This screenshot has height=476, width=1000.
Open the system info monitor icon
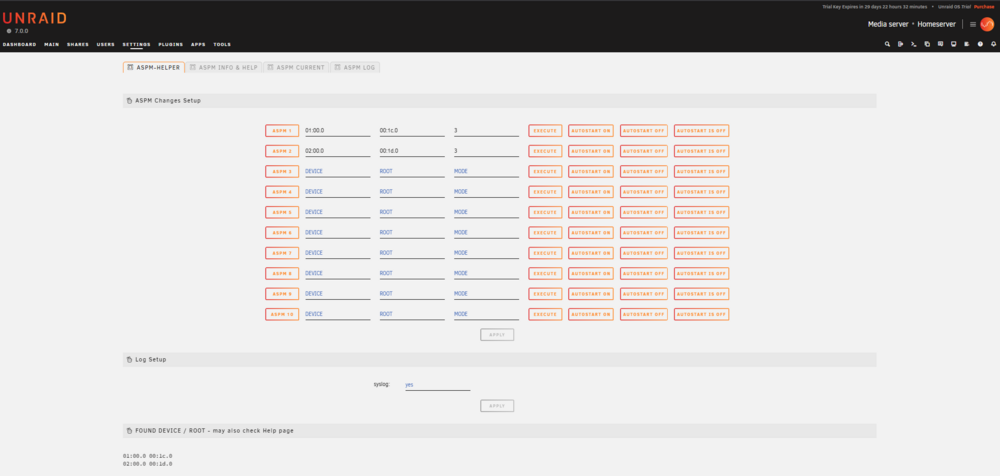pos(953,44)
